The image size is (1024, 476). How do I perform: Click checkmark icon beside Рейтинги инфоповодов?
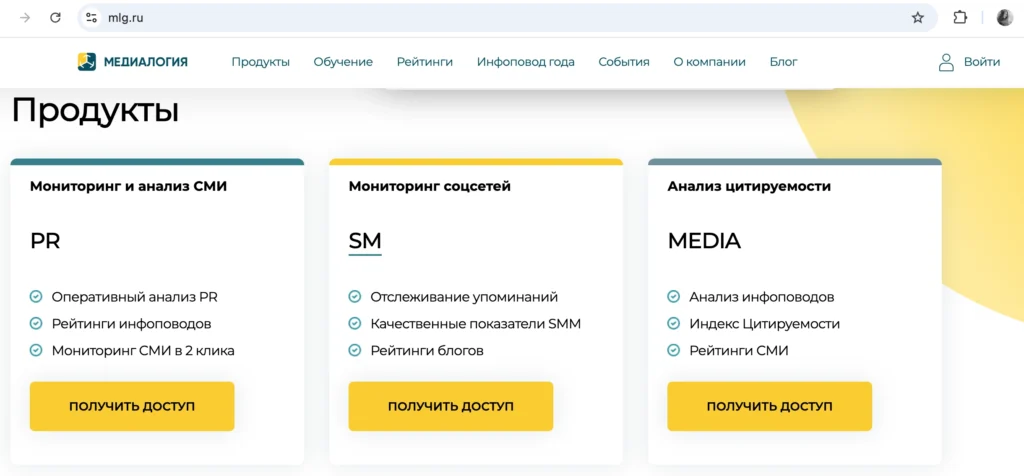click(36, 324)
